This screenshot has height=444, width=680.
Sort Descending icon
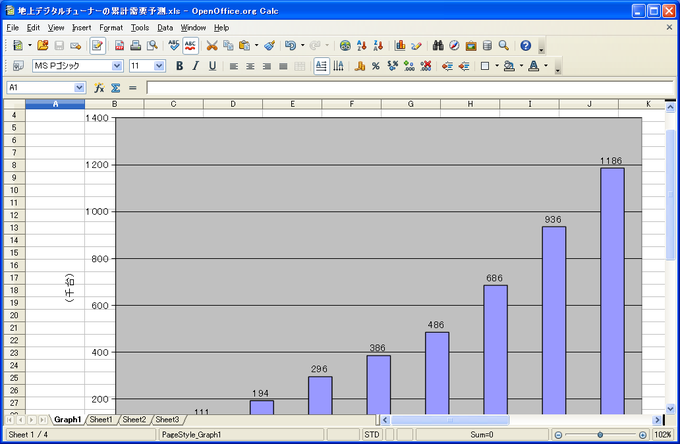click(x=378, y=45)
